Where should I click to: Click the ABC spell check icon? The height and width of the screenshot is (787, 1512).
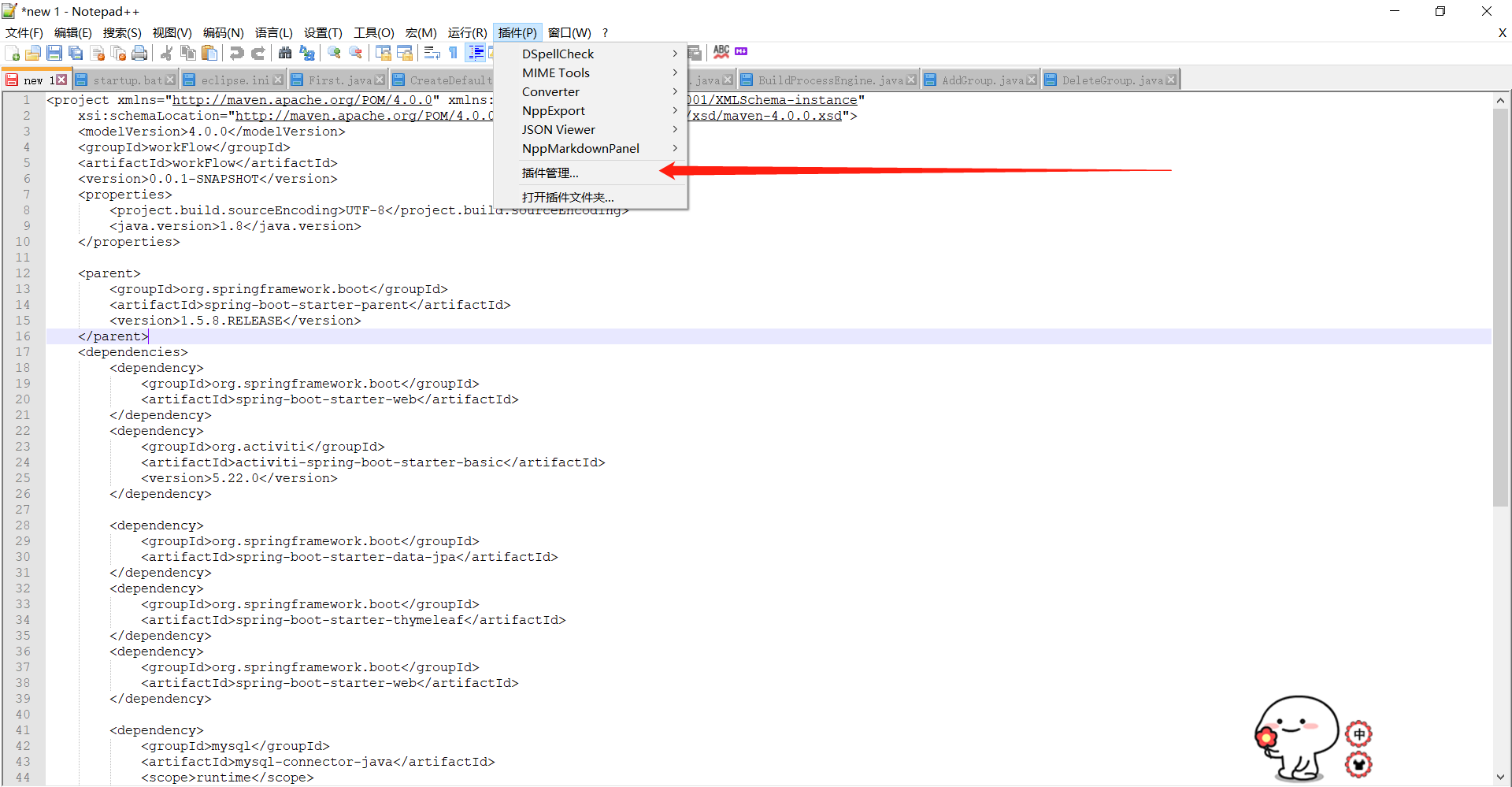click(x=721, y=52)
